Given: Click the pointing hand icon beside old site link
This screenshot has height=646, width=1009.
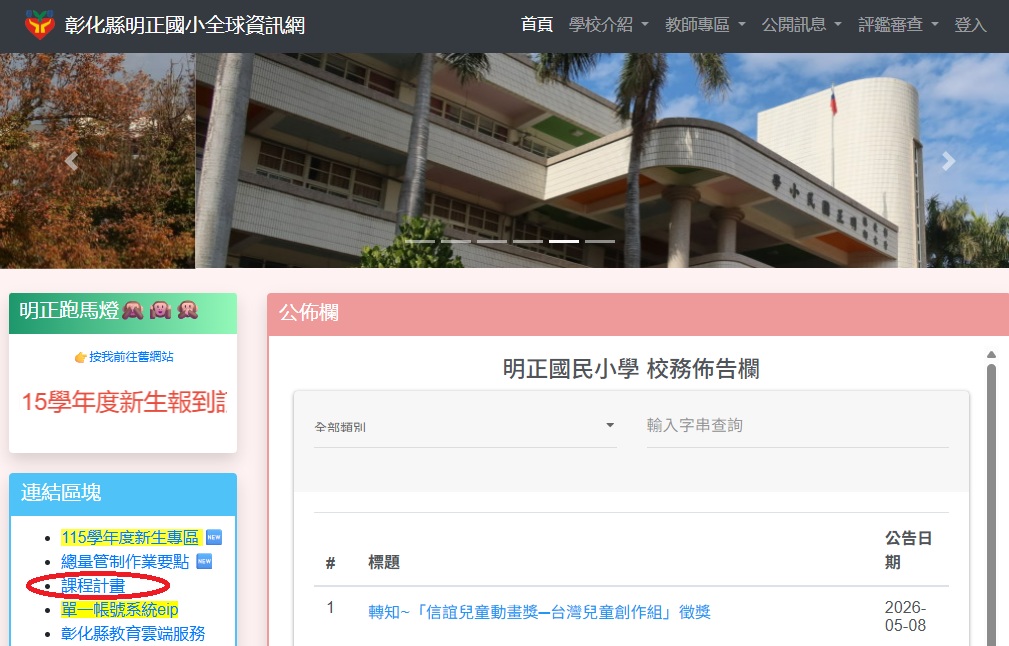Looking at the screenshot, I should coord(80,357).
